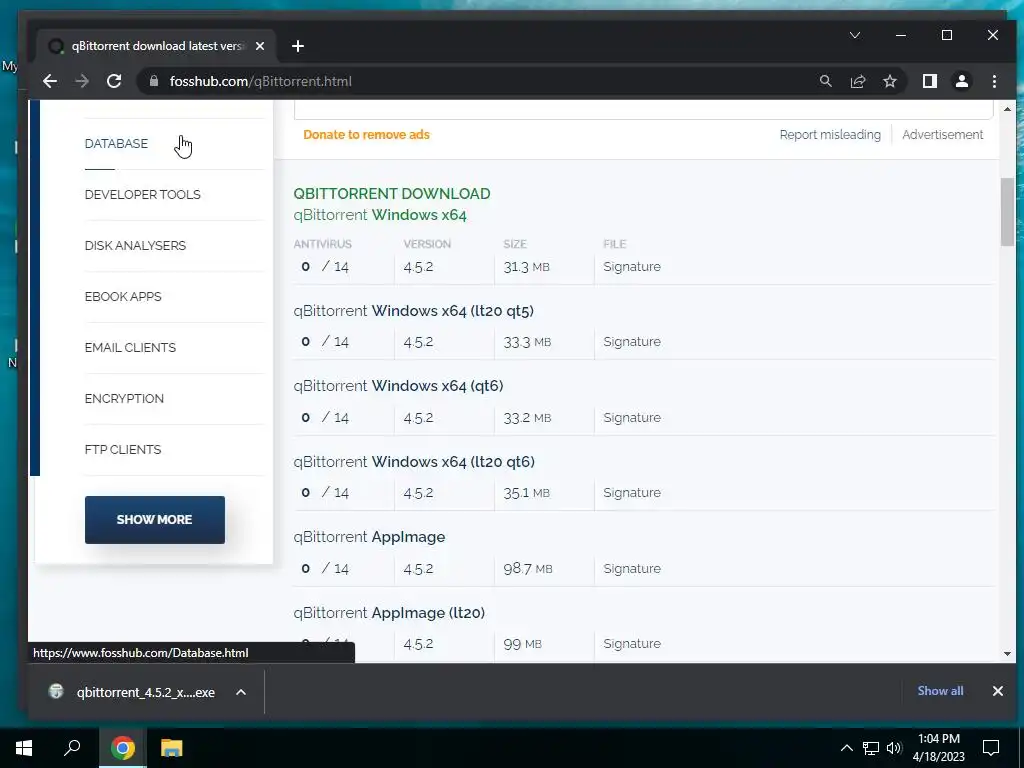Open Windows taskbar search
1024x768 pixels.
tap(72, 748)
